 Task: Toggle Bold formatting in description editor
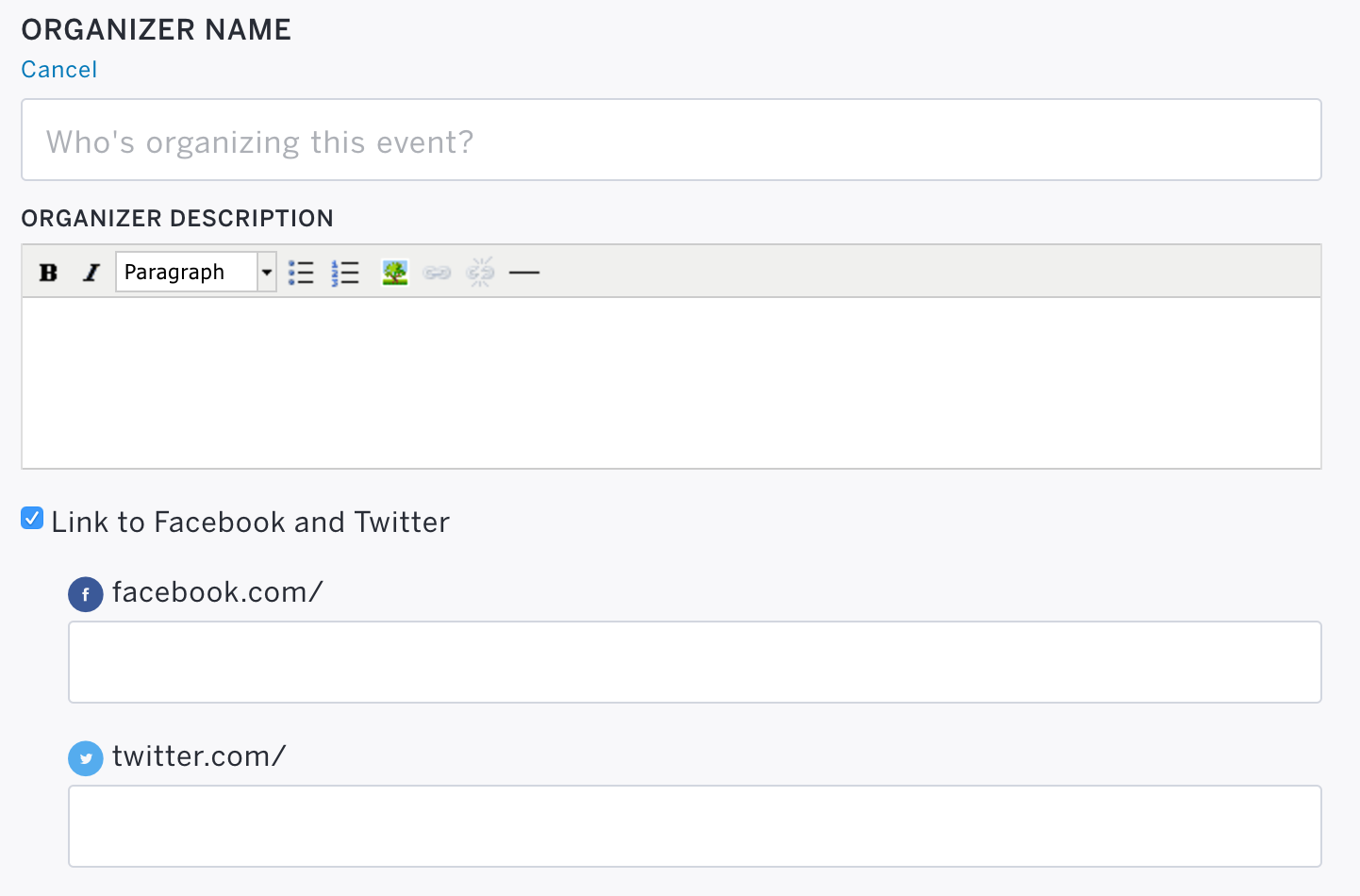[x=48, y=273]
